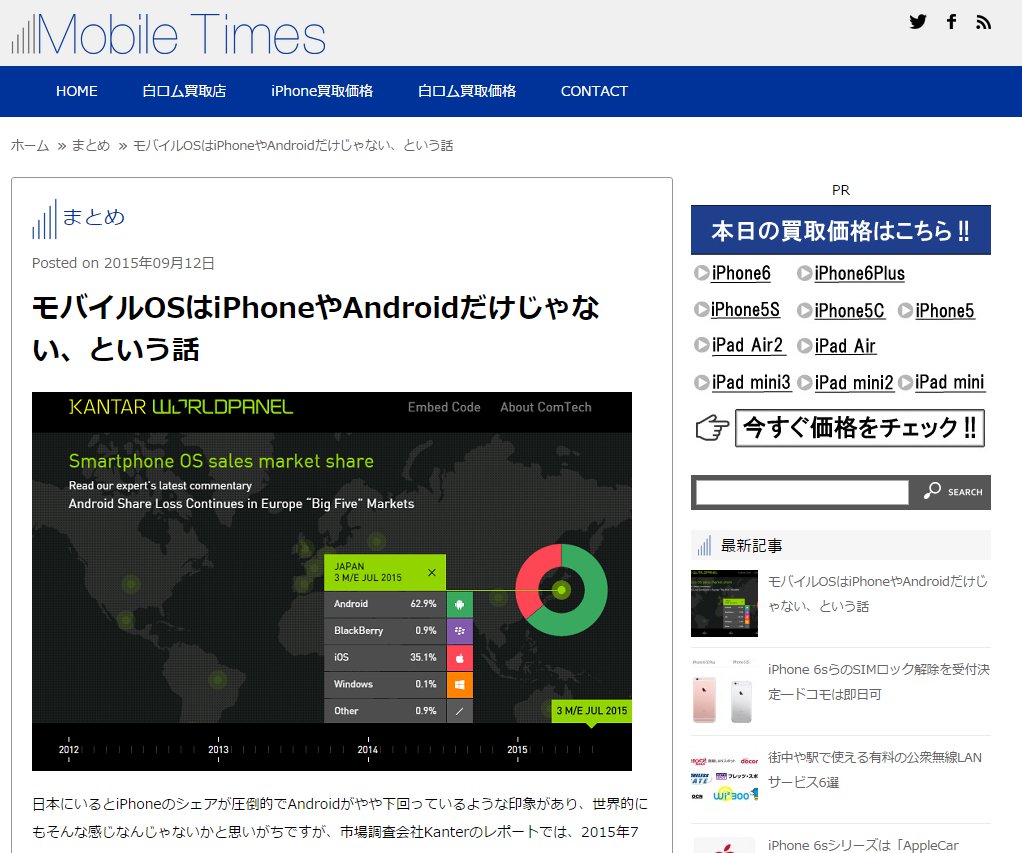Open the iPhone 6sらのSIMロック解除 article link

[879, 682]
